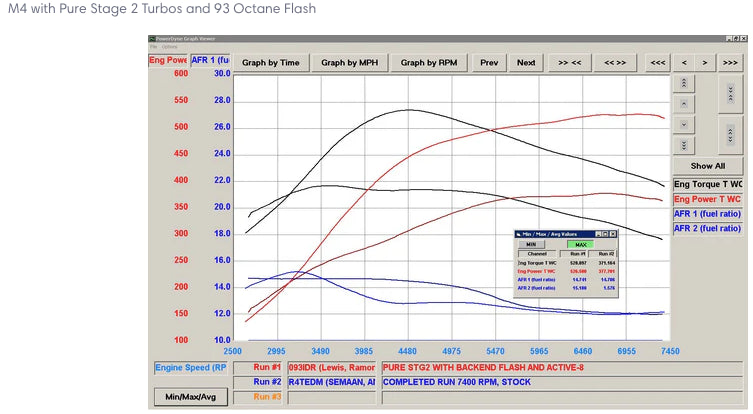Toggle the Eng Torque T WC channel

708,185
